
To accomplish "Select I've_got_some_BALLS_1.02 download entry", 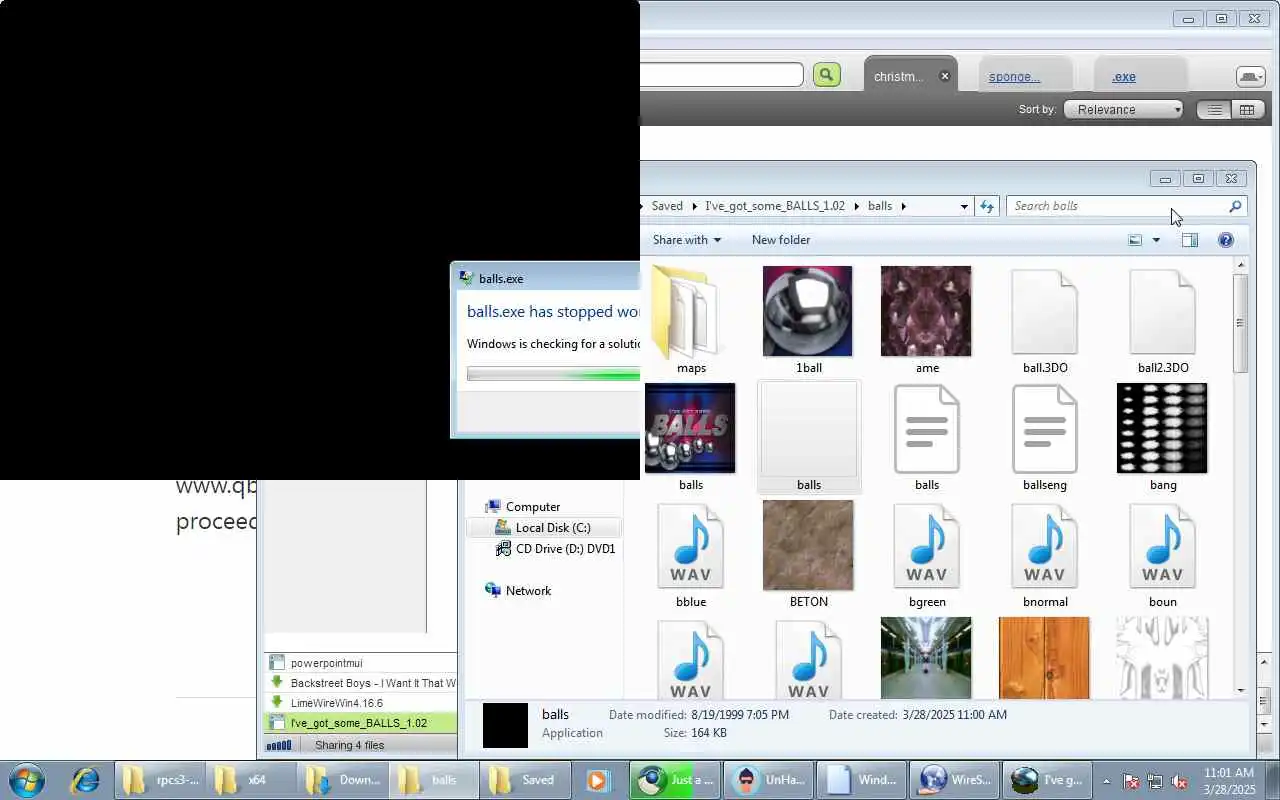I will (x=360, y=723).
